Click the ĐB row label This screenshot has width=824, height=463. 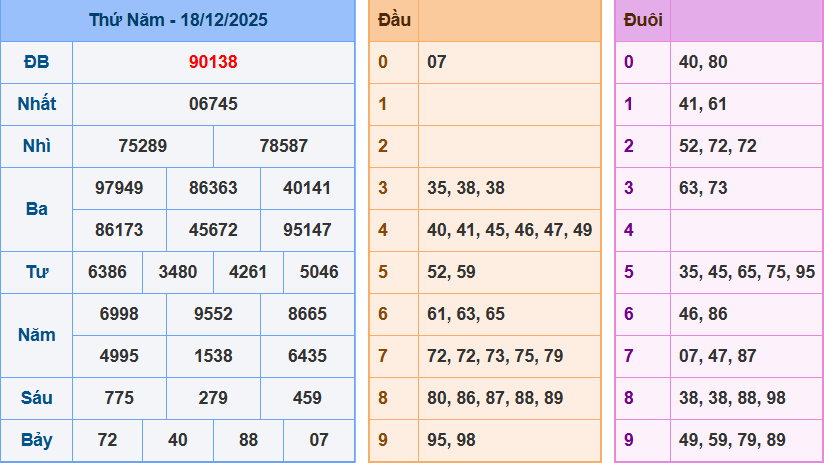[x=37, y=62]
